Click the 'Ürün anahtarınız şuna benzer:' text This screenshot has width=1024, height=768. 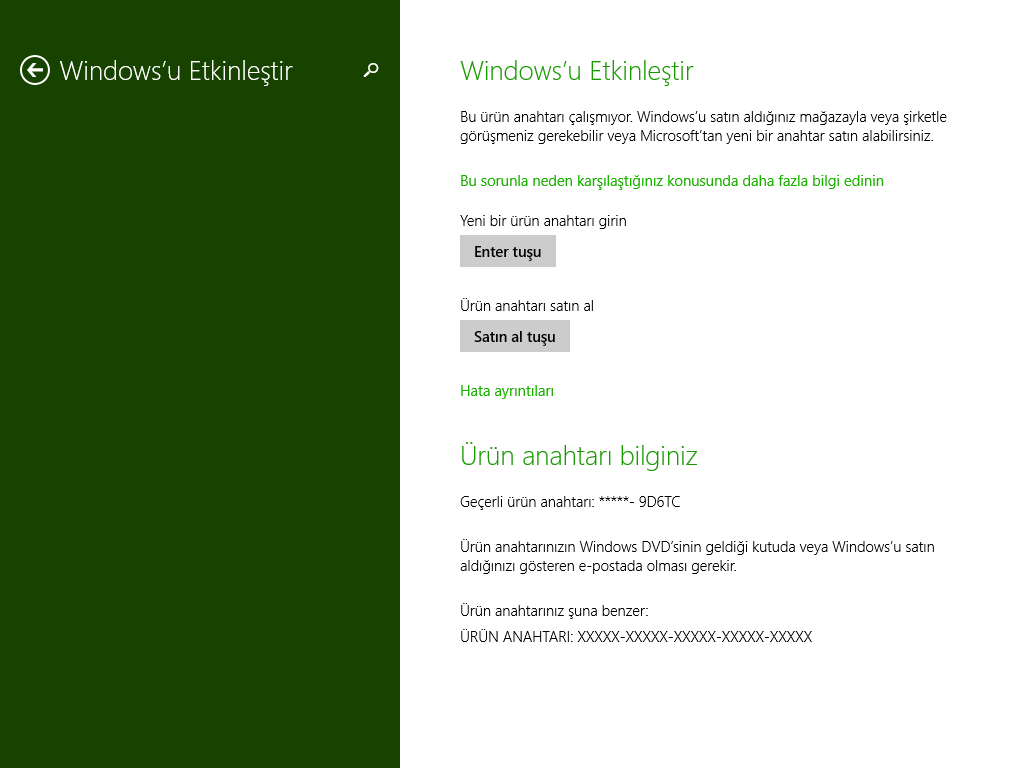click(x=554, y=611)
